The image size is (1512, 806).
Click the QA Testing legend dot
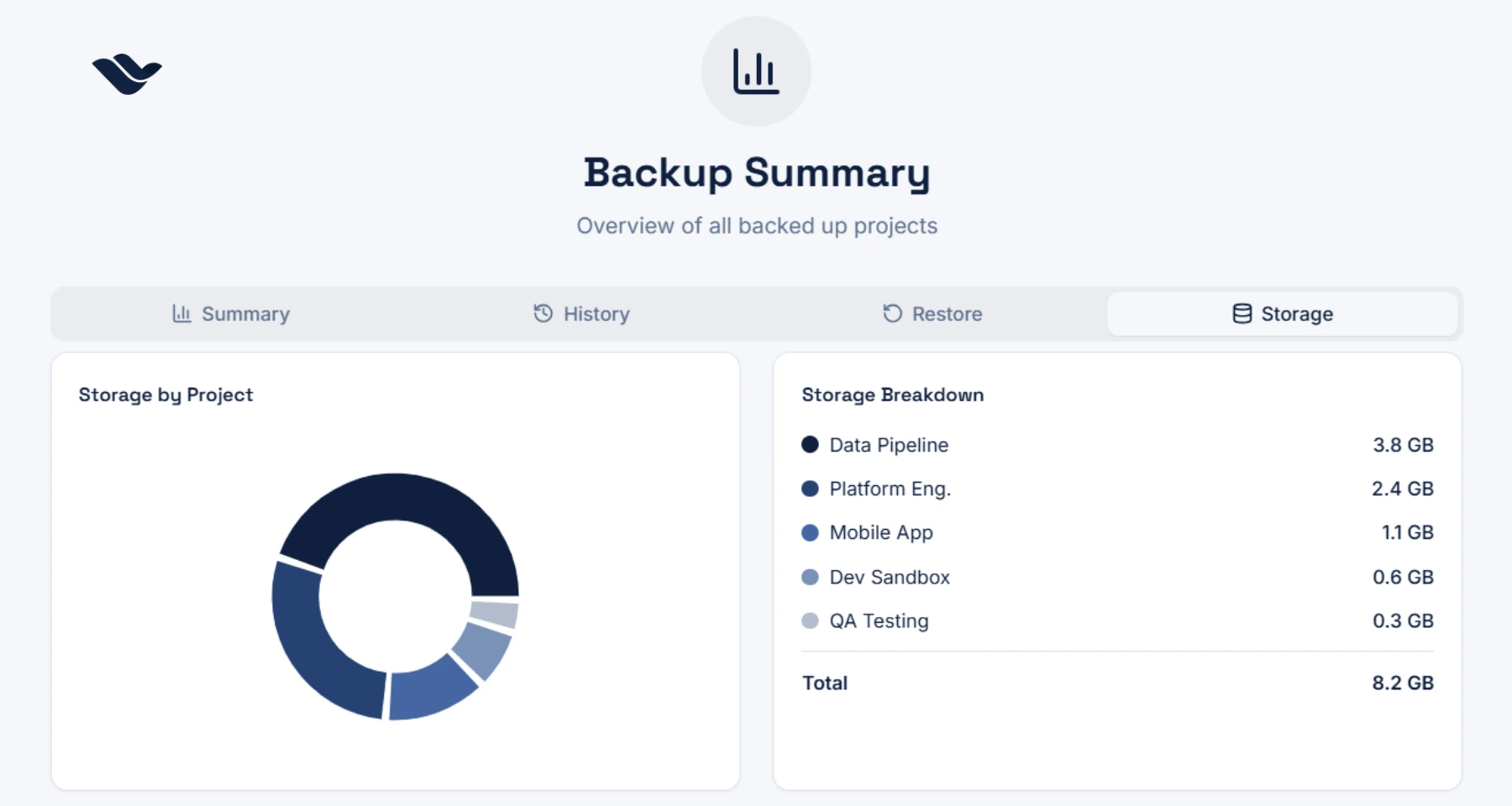[810, 620]
